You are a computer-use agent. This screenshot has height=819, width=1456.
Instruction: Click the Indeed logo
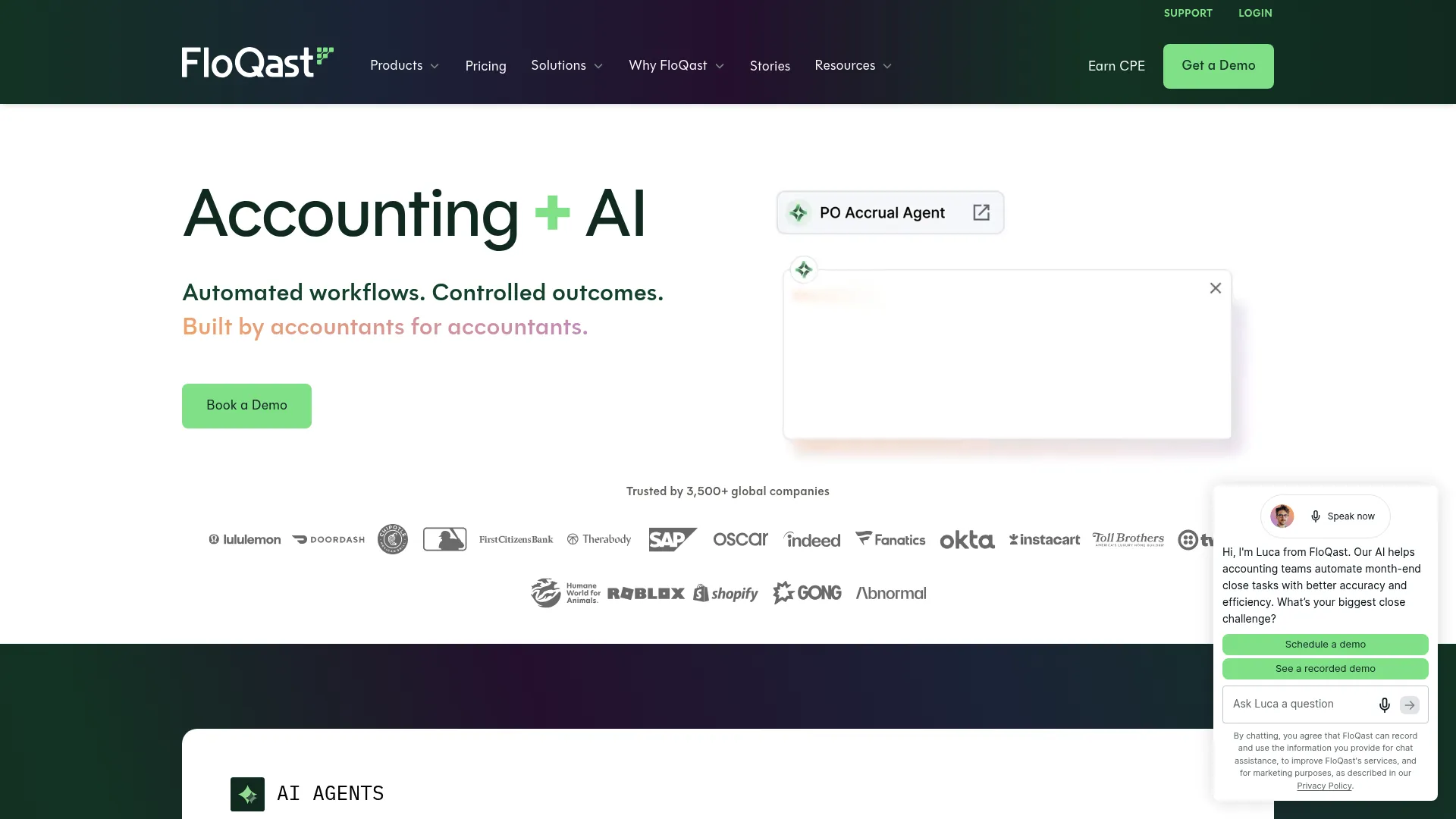click(811, 539)
